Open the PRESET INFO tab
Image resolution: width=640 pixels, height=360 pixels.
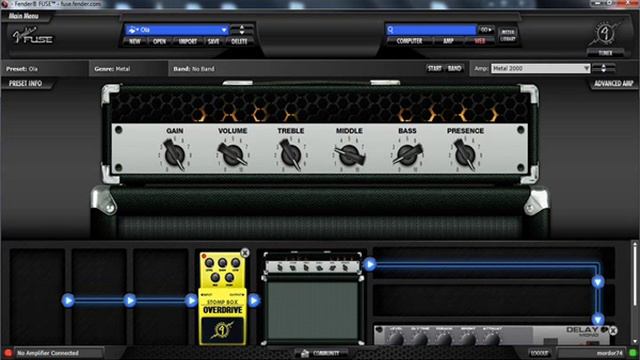pos(25,83)
